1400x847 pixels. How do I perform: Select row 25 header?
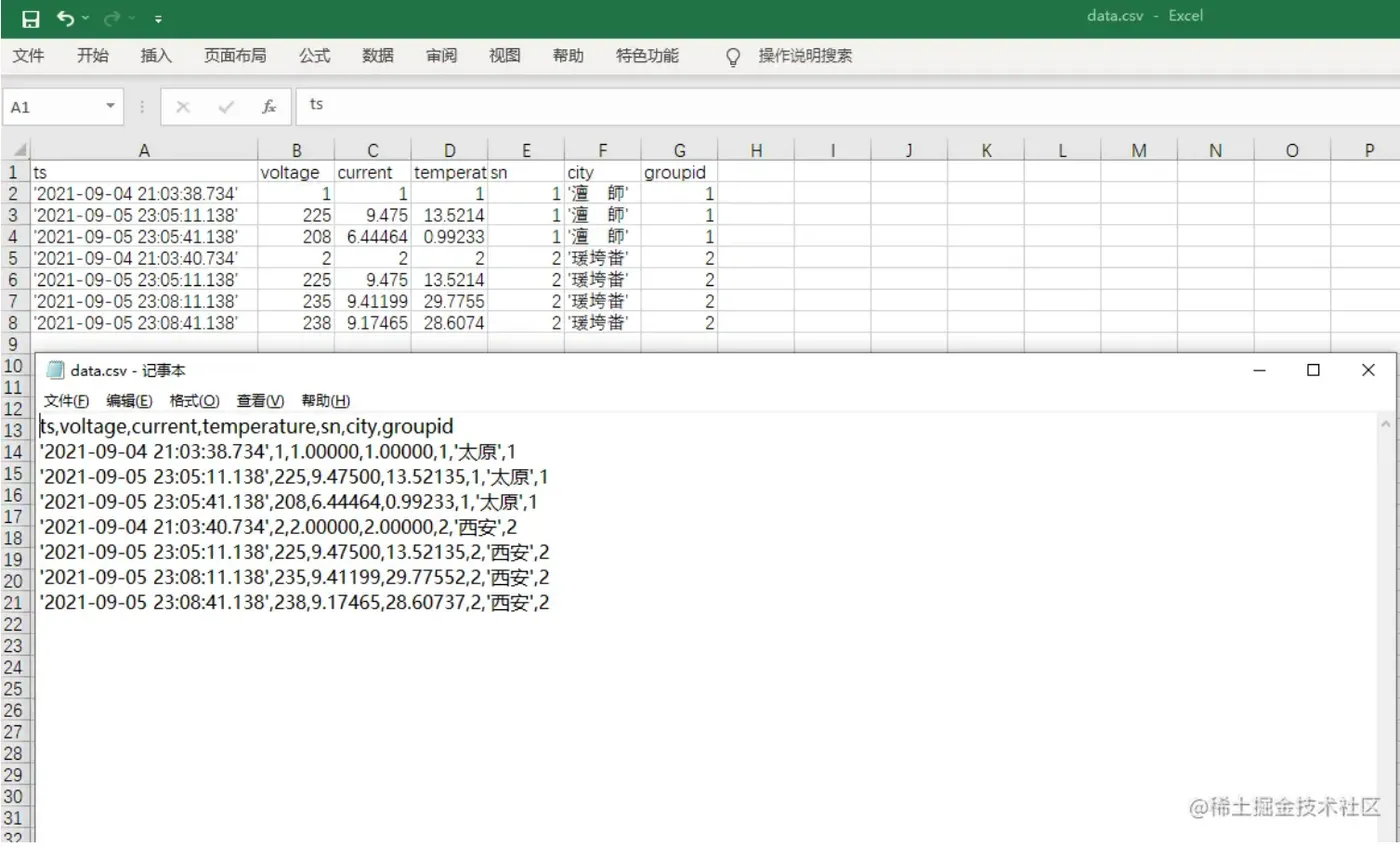15,689
